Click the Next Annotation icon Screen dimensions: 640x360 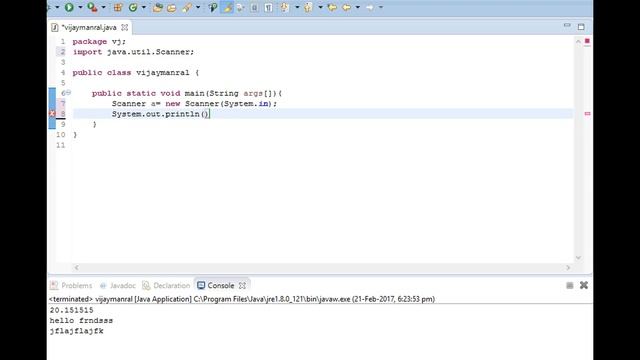[x=285, y=7]
